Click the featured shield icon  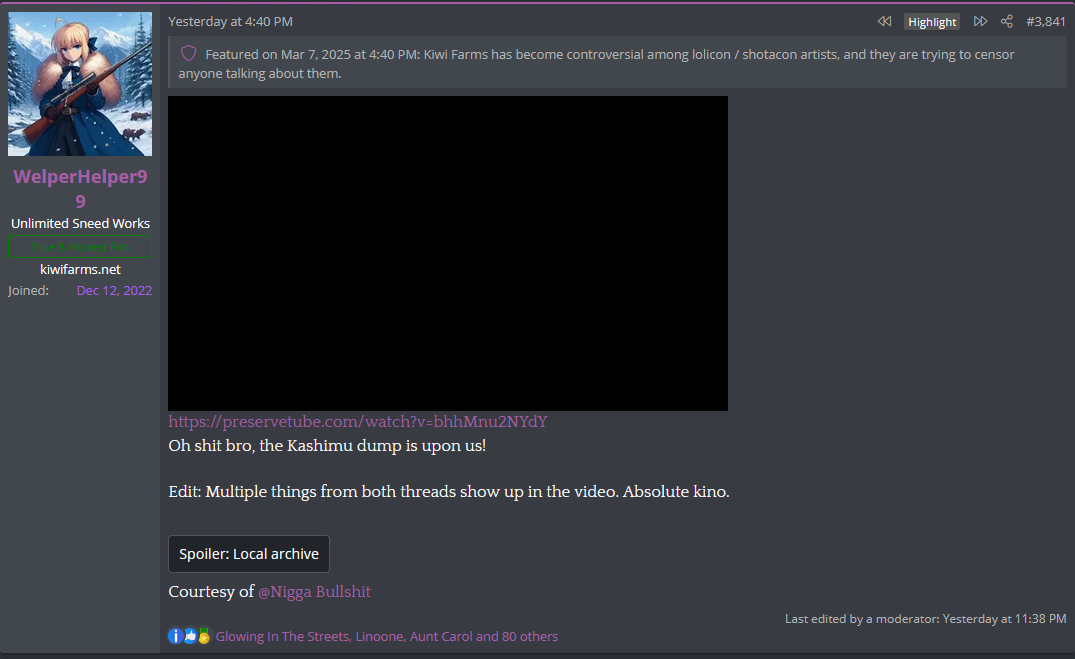(189, 53)
